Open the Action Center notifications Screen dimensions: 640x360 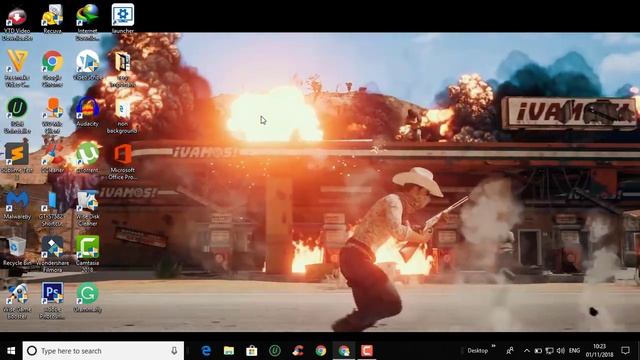coord(626,351)
